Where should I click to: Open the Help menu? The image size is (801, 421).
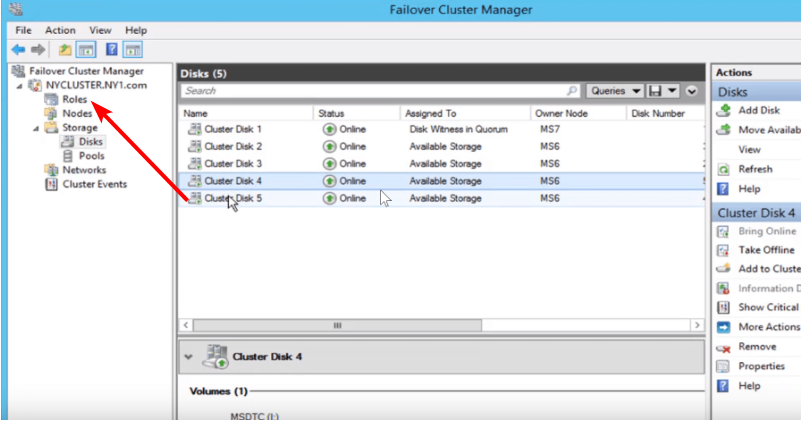coord(136,30)
